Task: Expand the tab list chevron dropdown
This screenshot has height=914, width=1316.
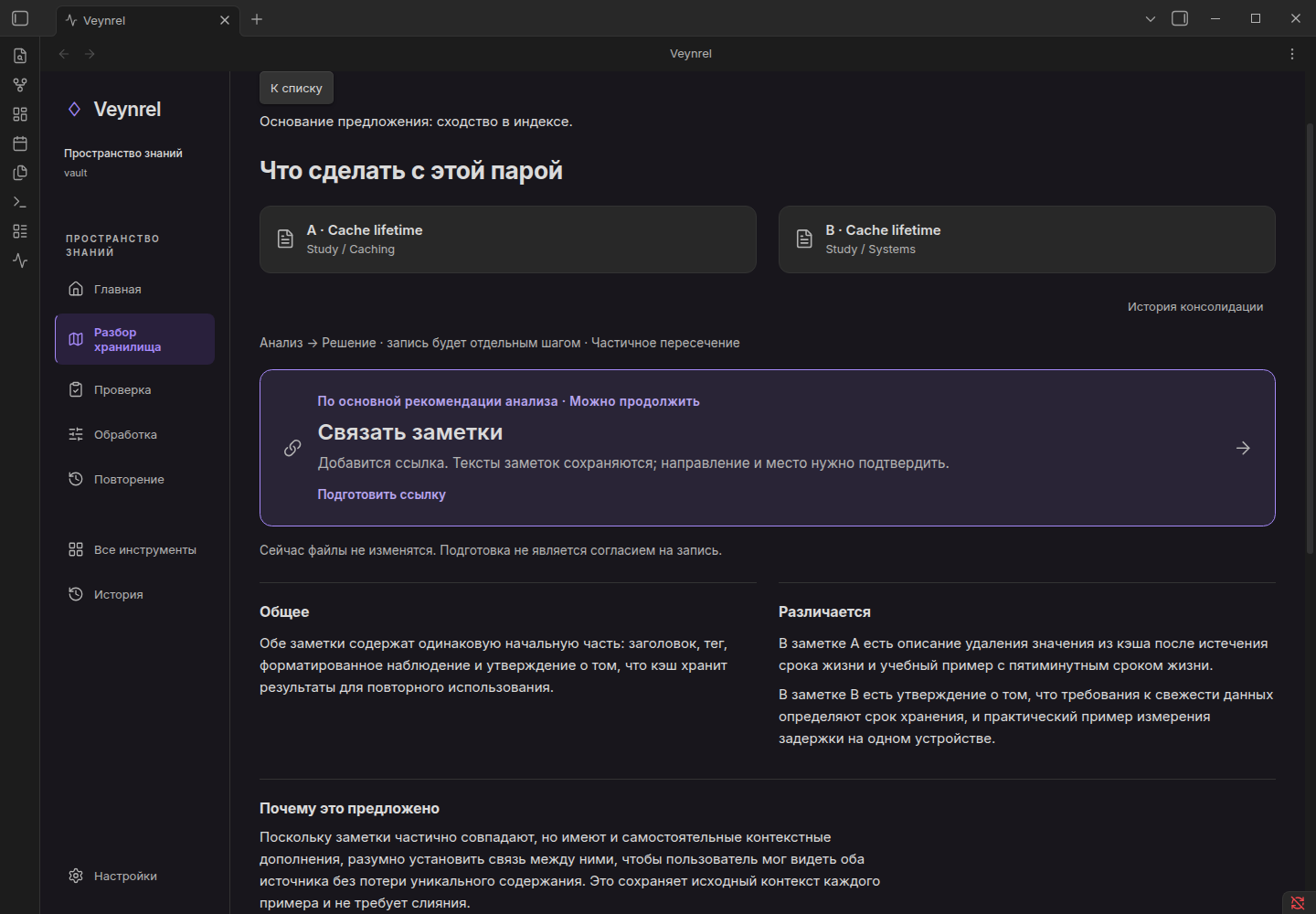Action: click(x=1151, y=18)
